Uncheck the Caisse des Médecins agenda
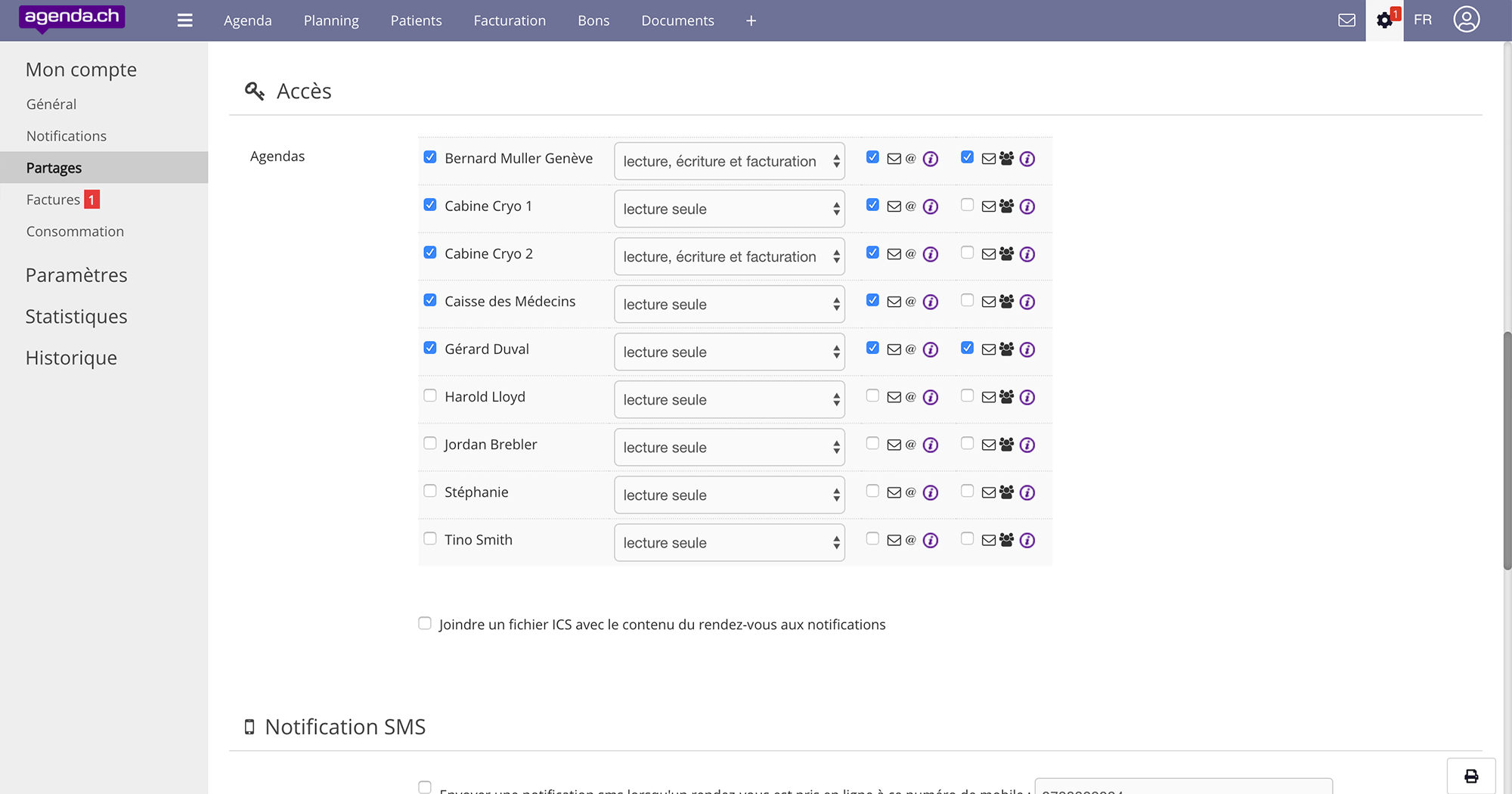The width and height of the screenshot is (1512, 794). (x=430, y=300)
